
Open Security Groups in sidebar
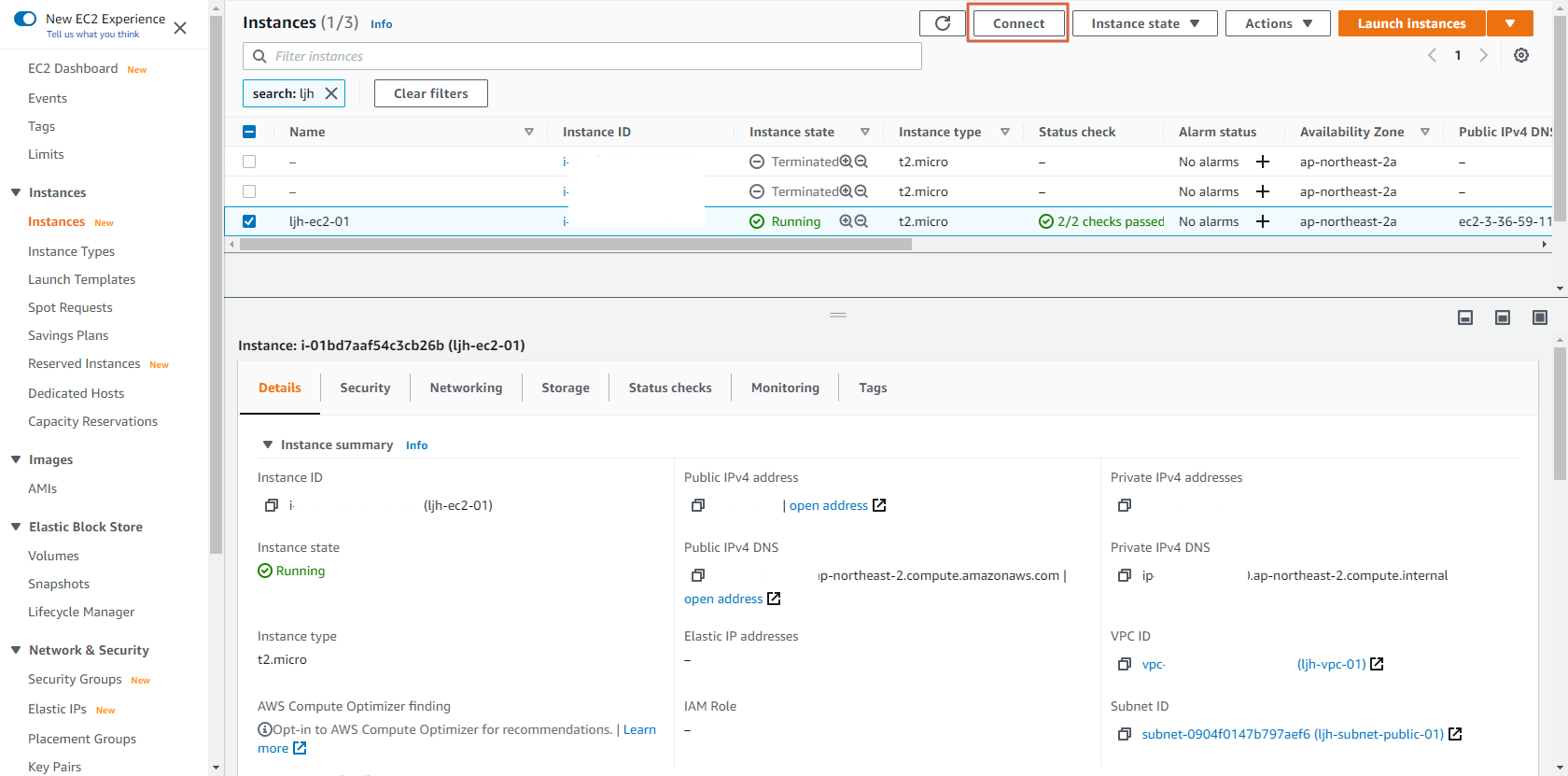point(75,679)
